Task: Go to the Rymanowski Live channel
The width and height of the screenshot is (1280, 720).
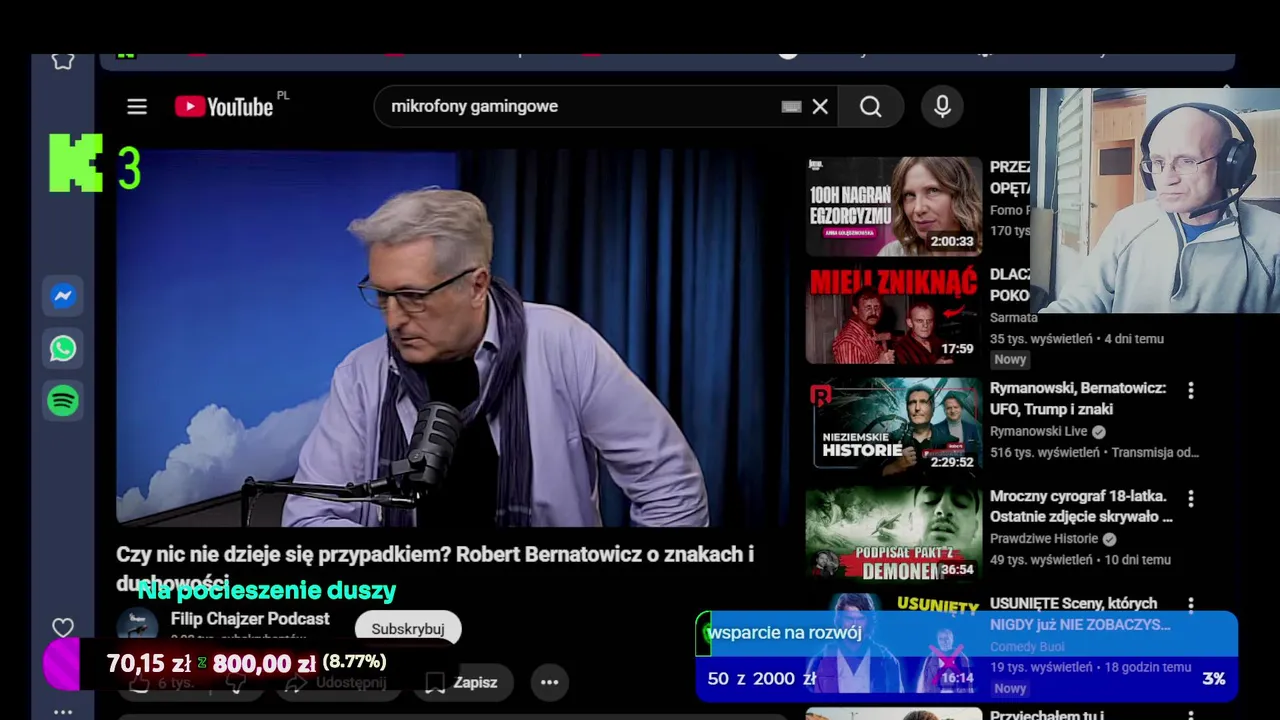Action: (1038, 431)
